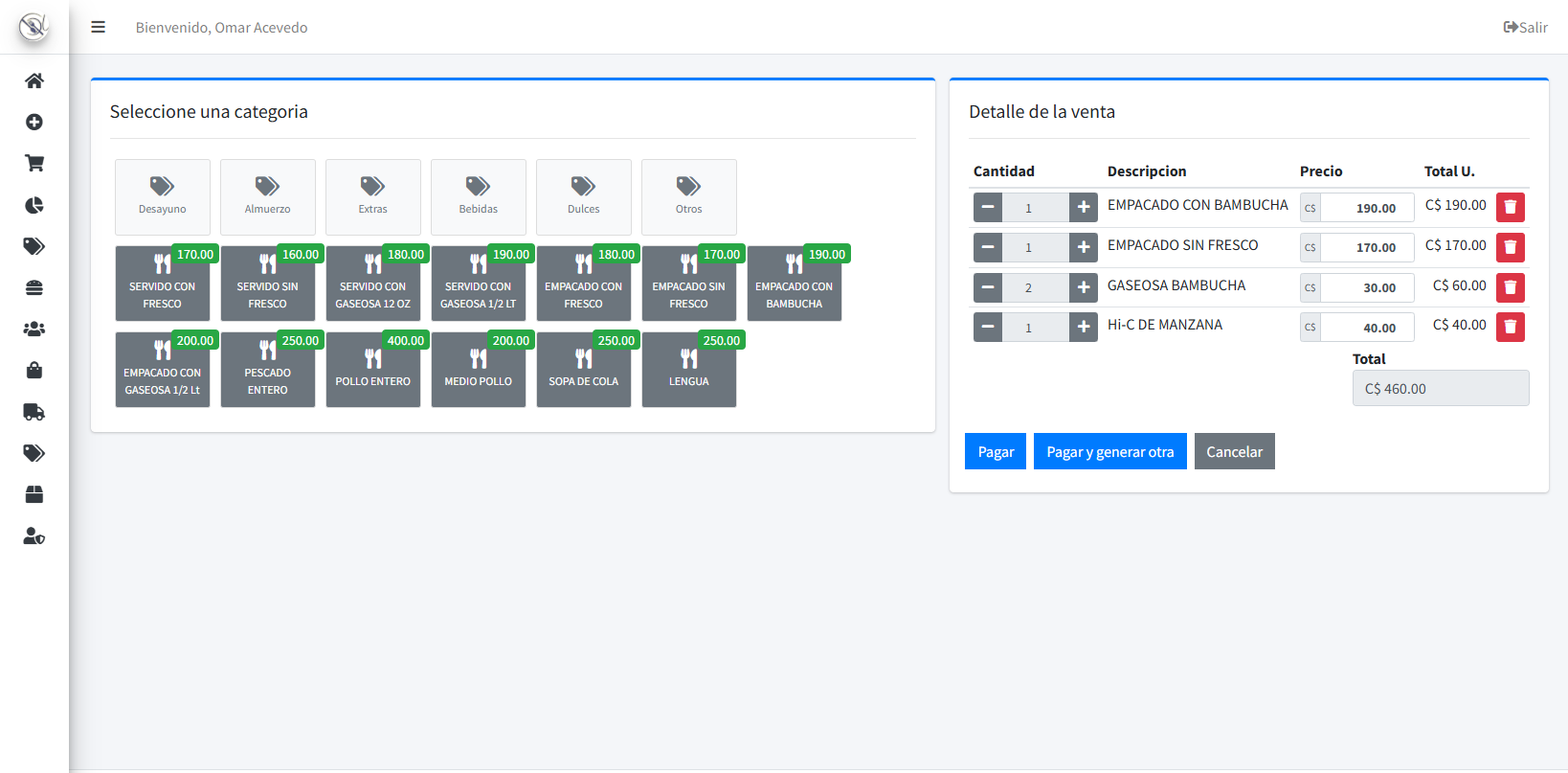Click the Pagar button
Viewport: 1568px width, 773px height.
[x=996, y=451]
